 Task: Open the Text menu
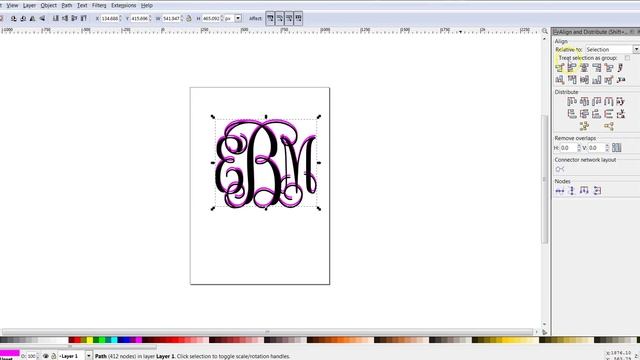coord(82,5)
